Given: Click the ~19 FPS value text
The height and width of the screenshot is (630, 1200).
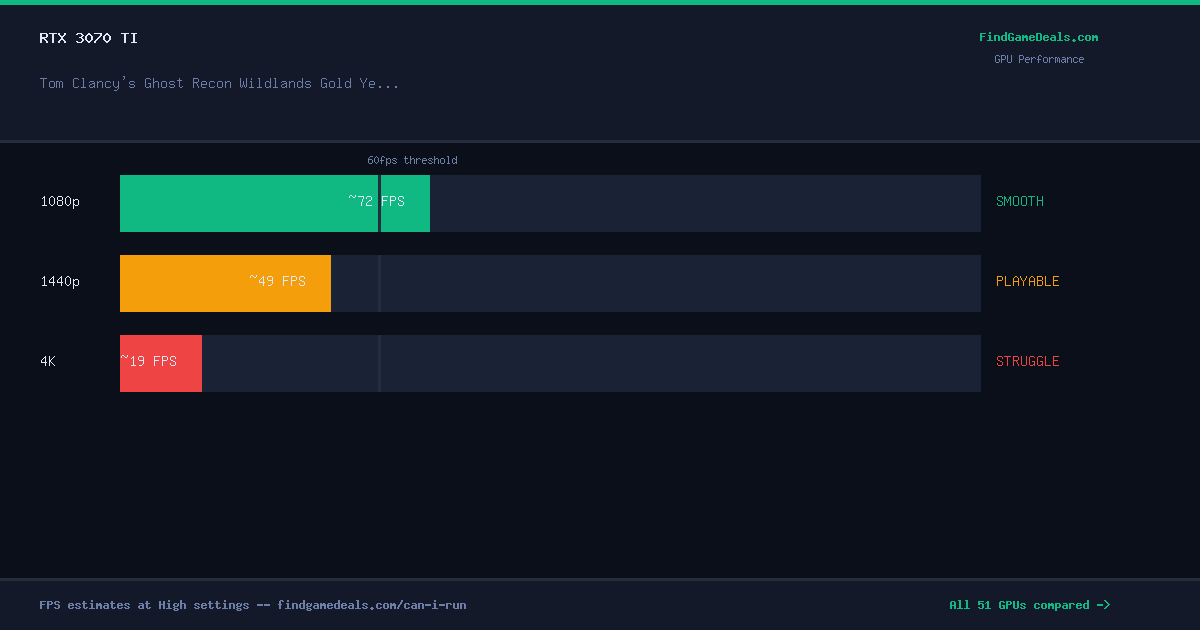Looking at the screenshot, I should pyautogui.click(x=149, y=361).
